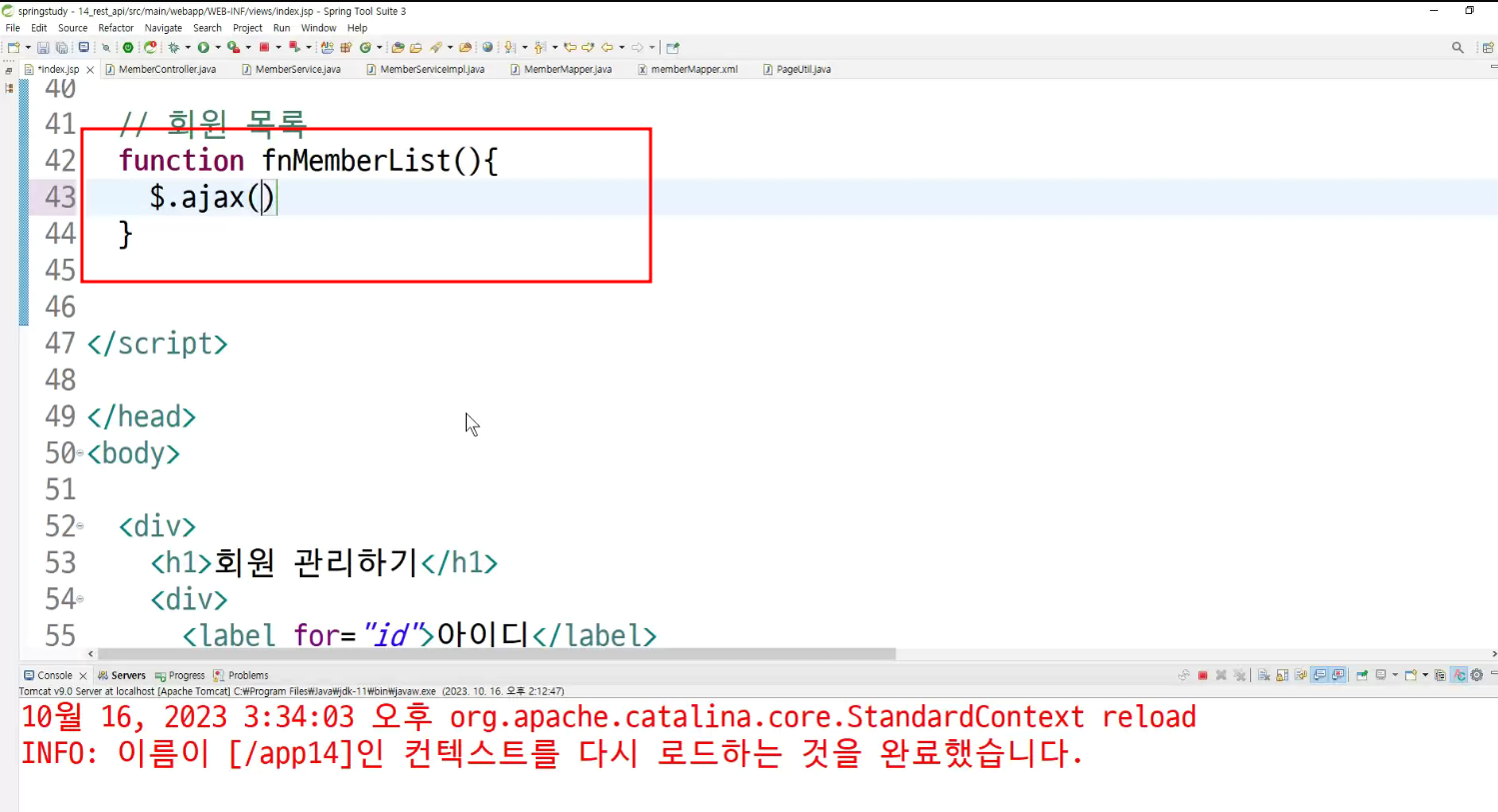Collapse the div fold at line 54
Image resolution: width=1498 pixels, height=812 pixels.
tap(80, 599)
